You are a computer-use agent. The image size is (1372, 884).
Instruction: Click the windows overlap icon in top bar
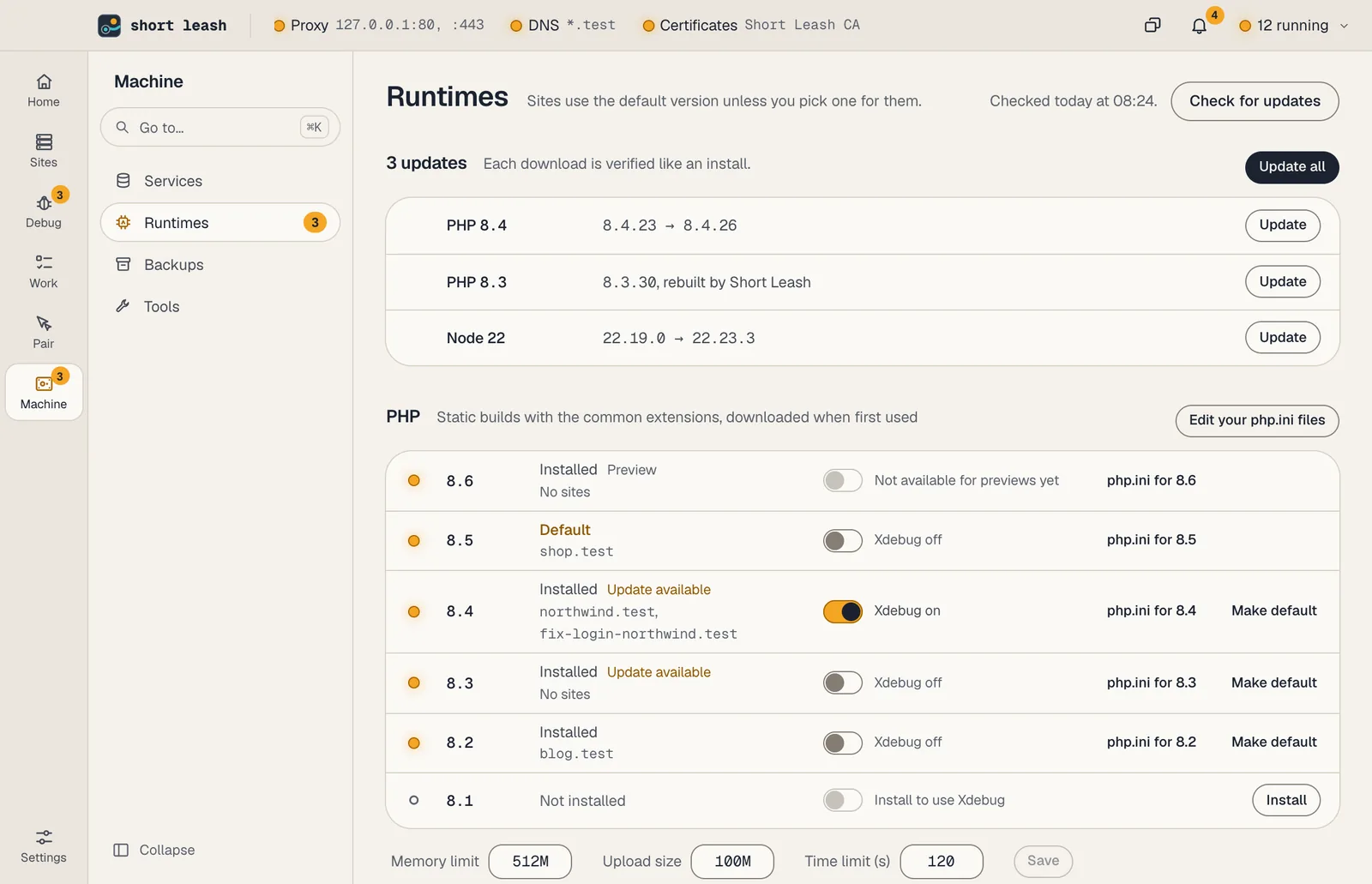click(x=1152, y=26)
